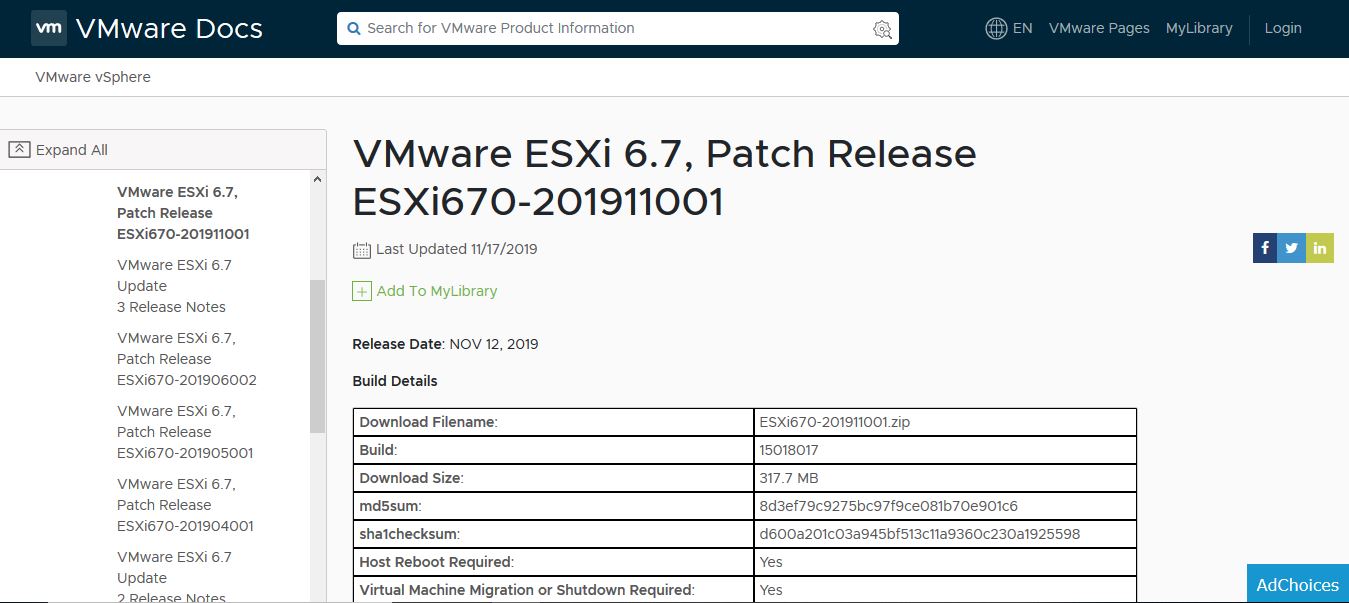Click the calendar icon beside Last Updated
This screenshot has height=603, width=1349.
tap(360, 248)
